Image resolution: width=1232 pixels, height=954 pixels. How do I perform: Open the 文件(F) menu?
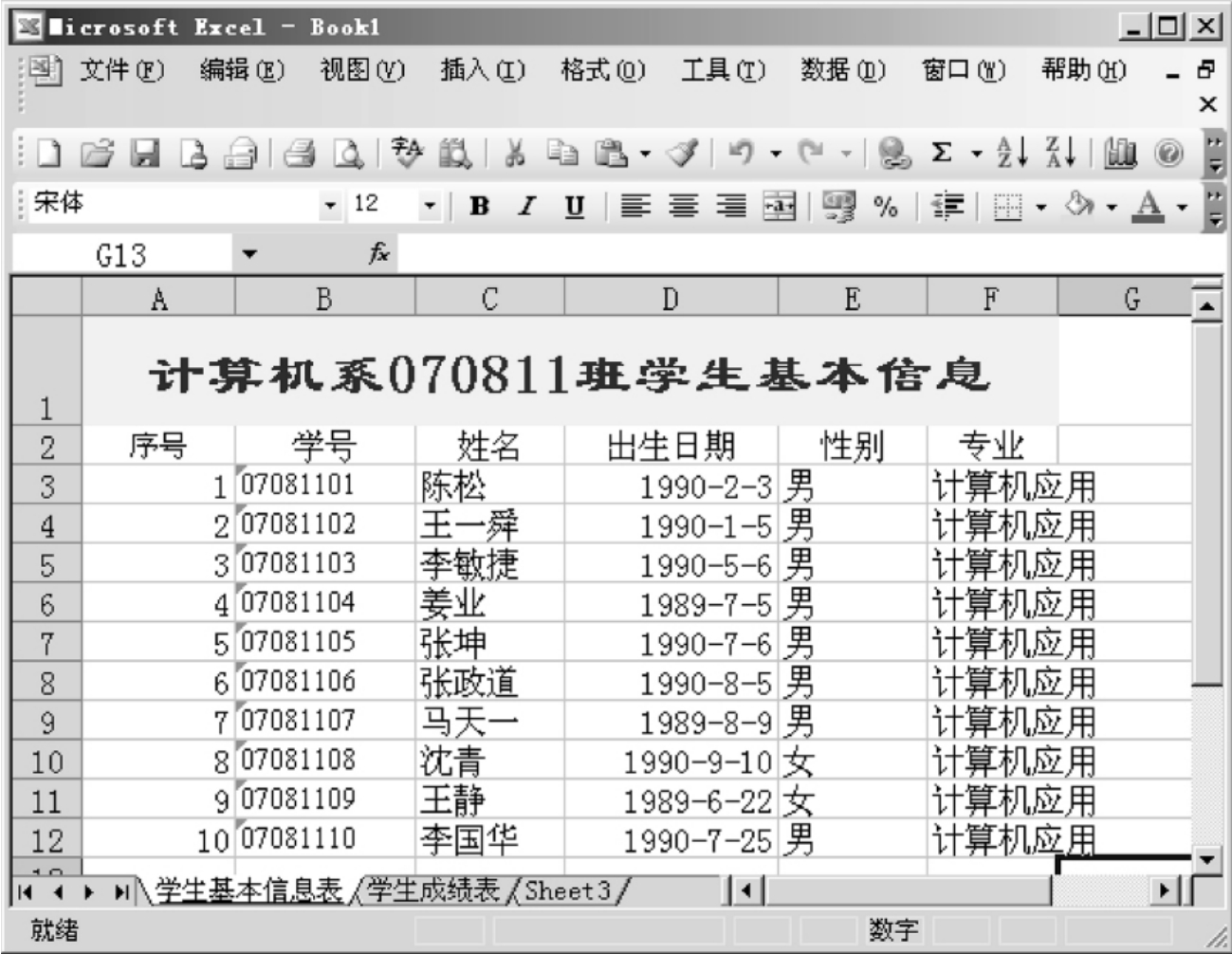click(121, 70)
